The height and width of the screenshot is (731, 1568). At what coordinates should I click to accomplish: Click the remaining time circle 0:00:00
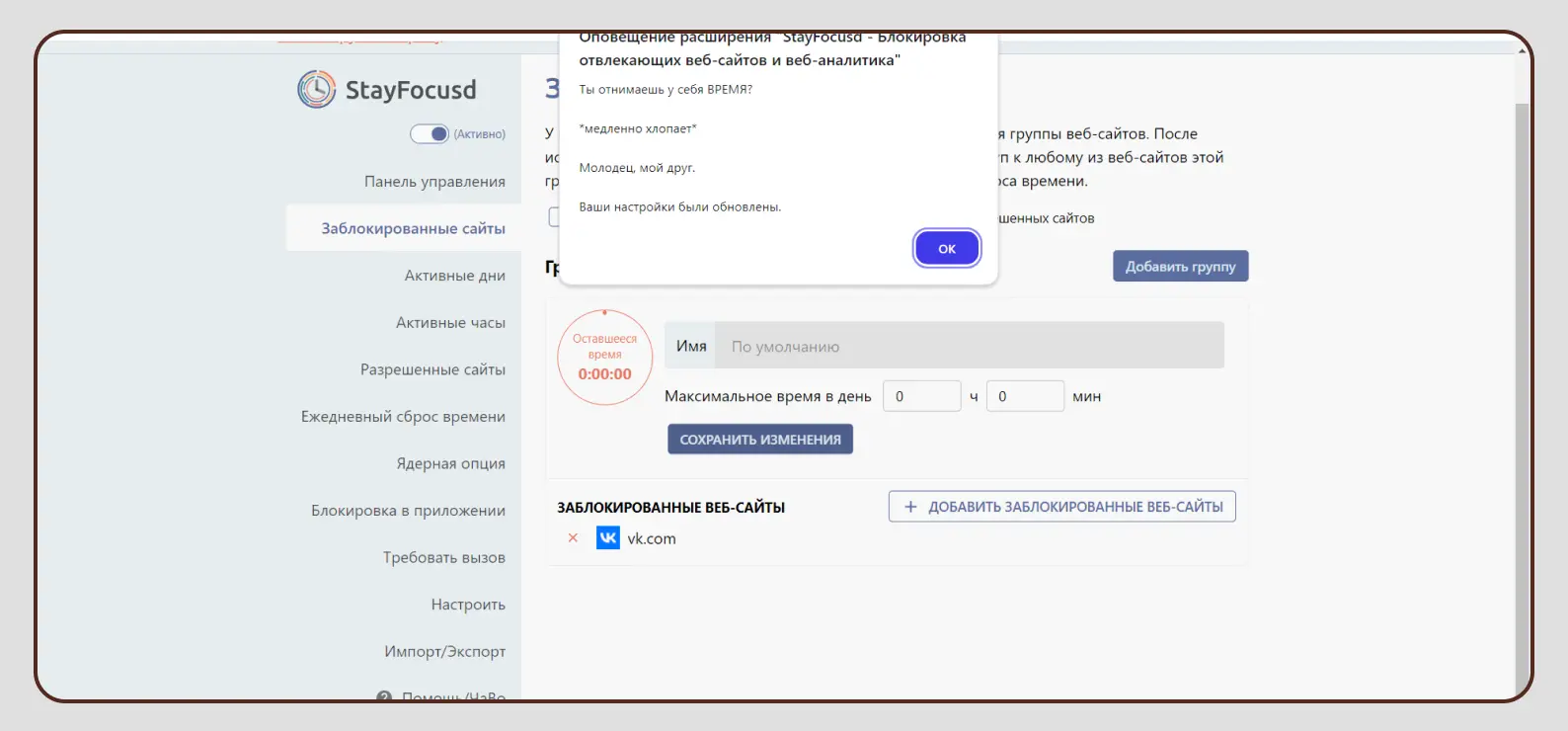coord(604,358)
